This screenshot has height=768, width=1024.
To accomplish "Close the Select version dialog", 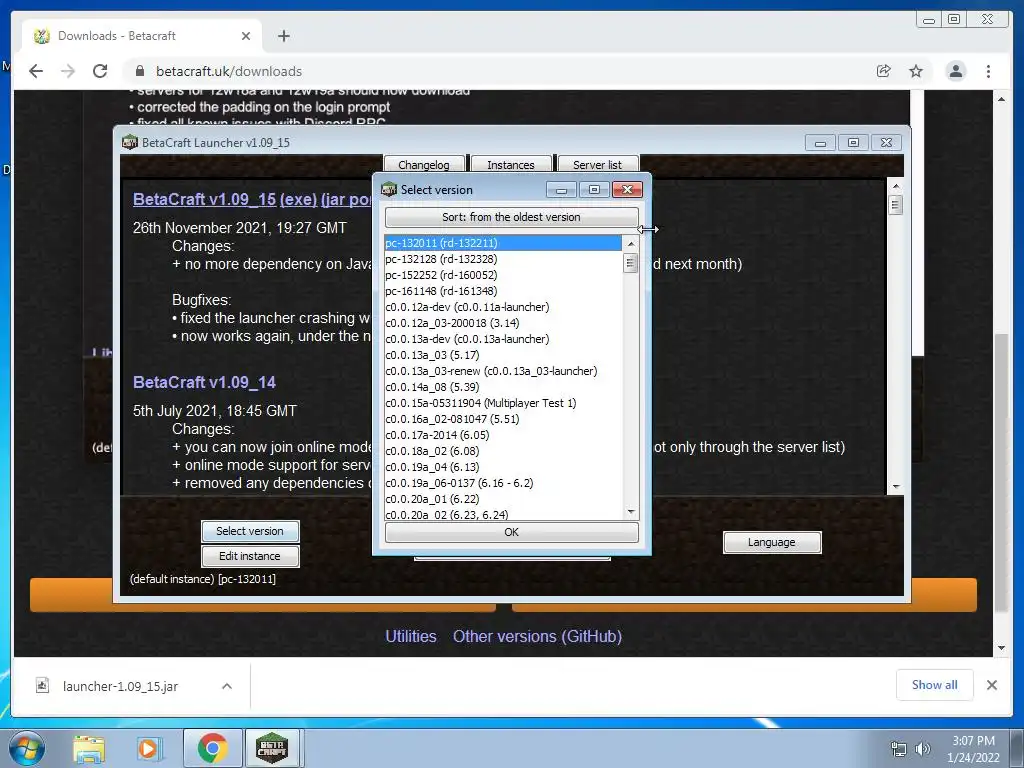I will click(x=627, y=189).
